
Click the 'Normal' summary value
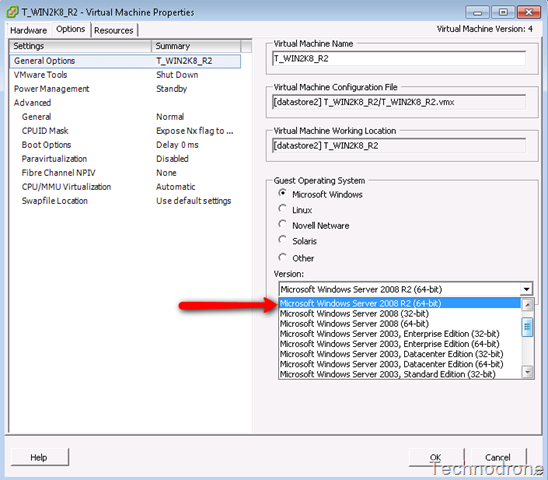[x=170, y=117]
